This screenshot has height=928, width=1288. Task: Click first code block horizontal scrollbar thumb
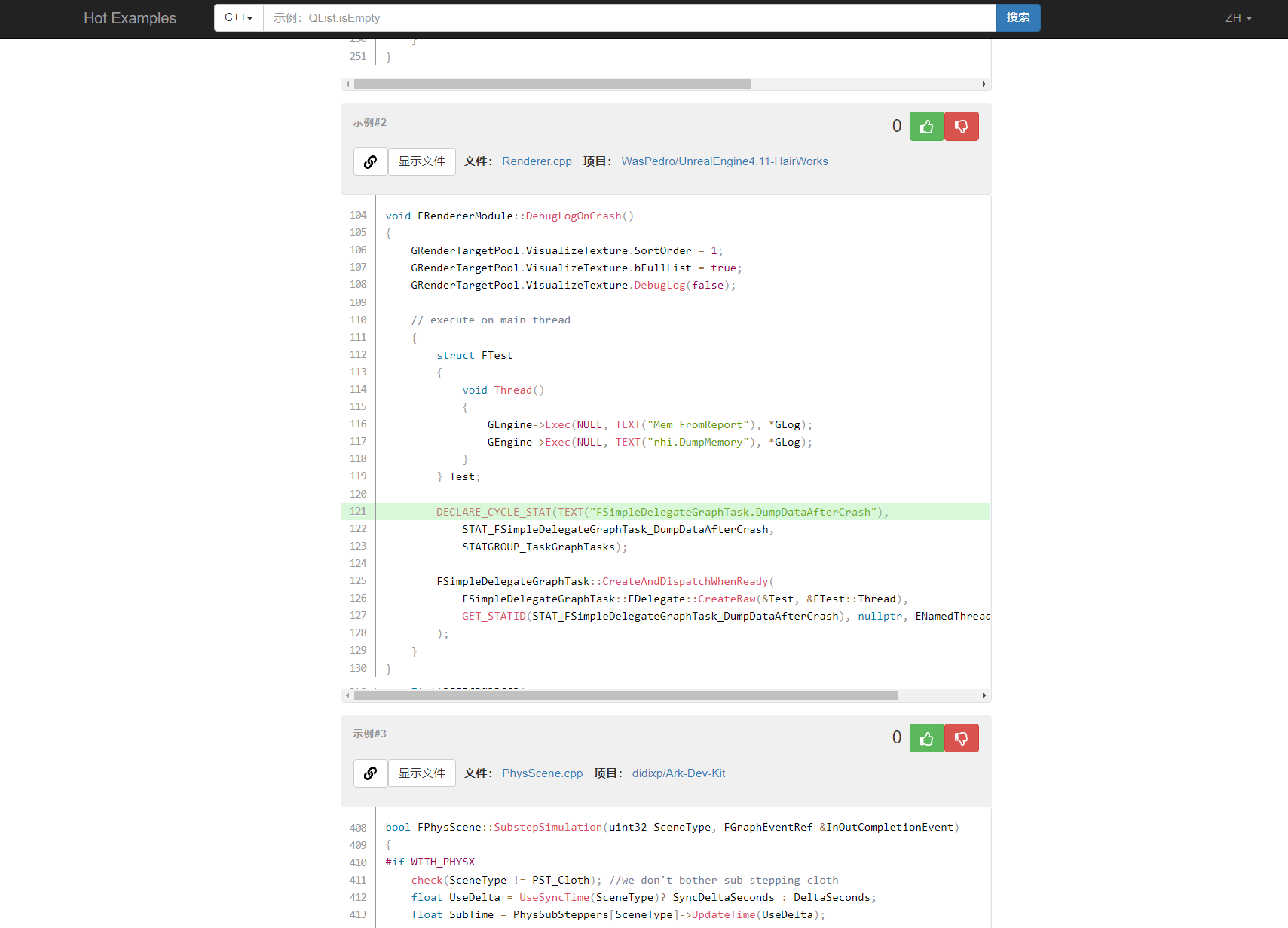[552, 84]
